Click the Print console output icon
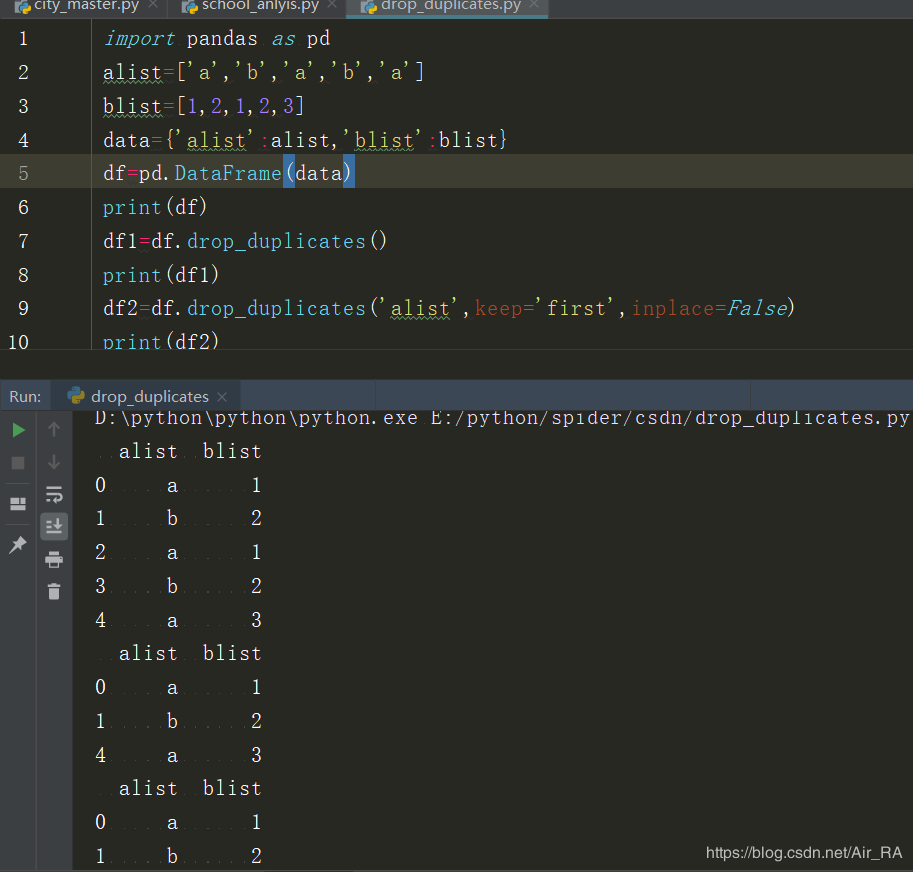913x872 pixels. click(54, 559)
